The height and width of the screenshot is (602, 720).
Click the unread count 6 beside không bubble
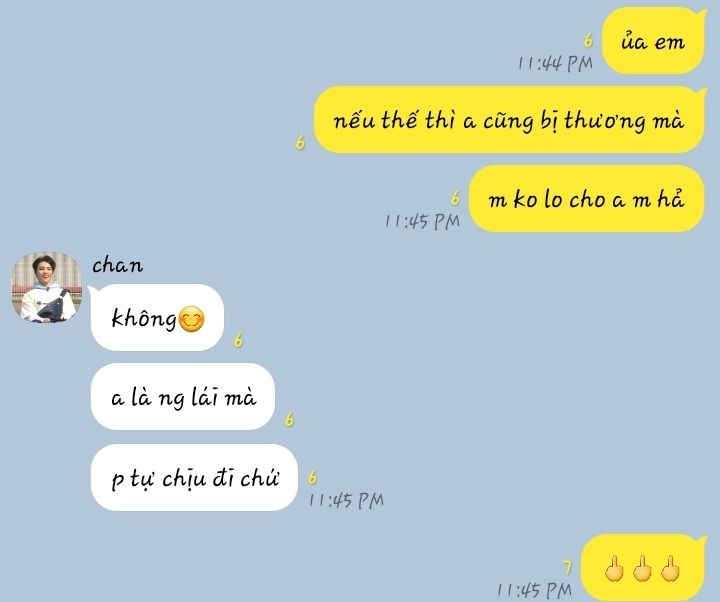pyautogui.click(x=238, y=340)
